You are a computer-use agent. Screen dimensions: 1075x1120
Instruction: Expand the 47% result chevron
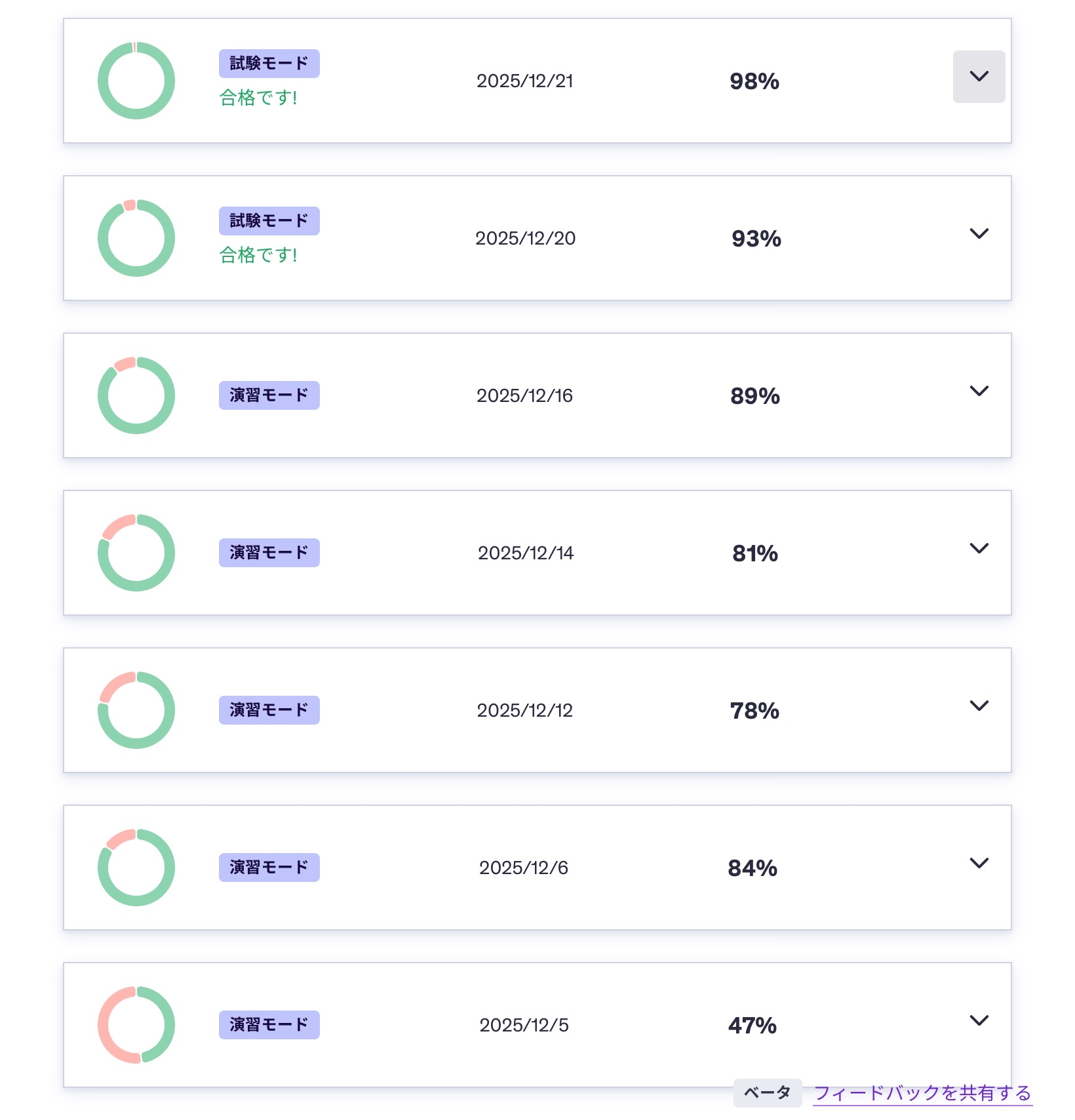979,1021
